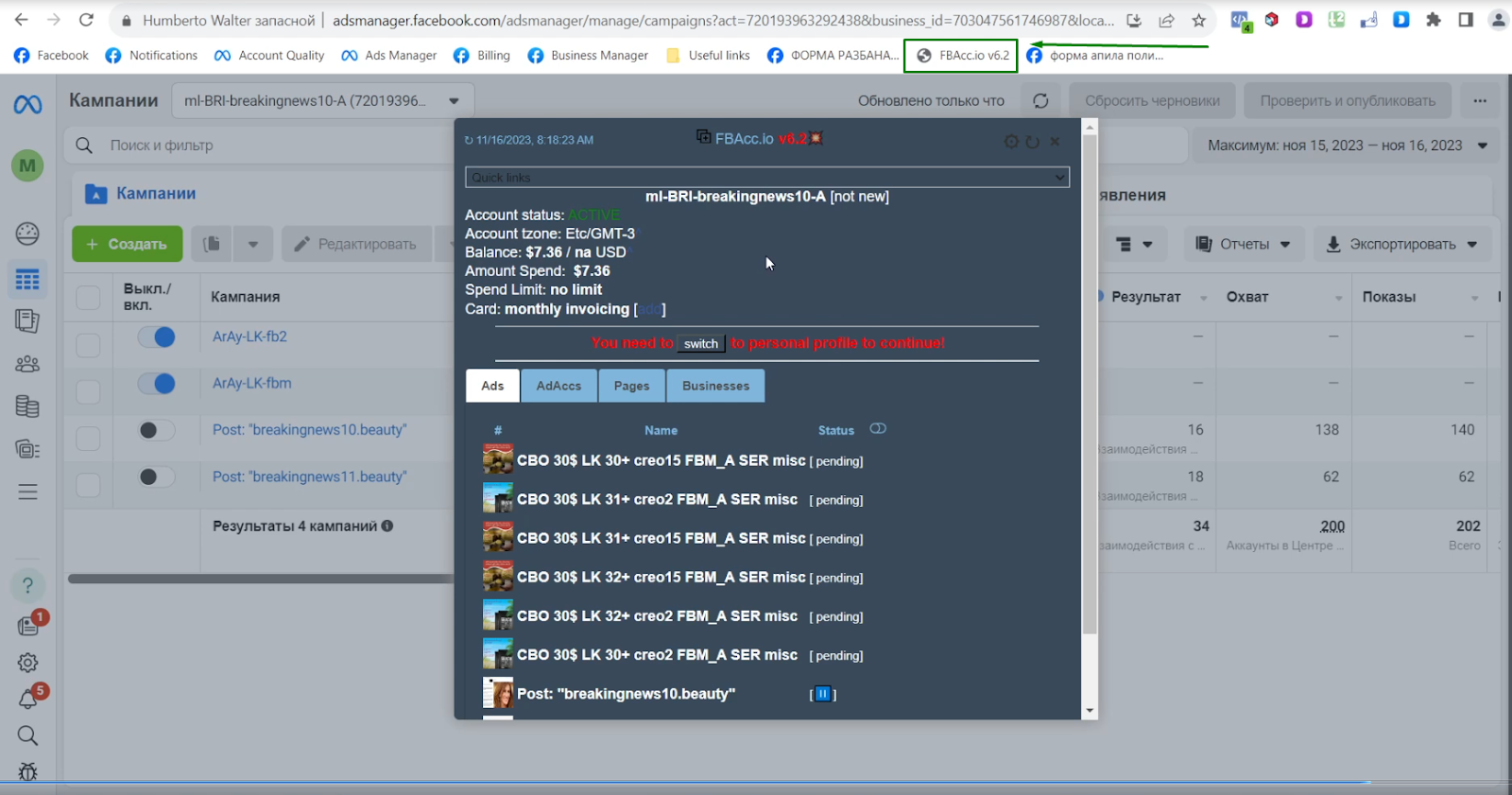
Task: Check the ArAy-LK-fbm row checkbox
Action: tap(88, 391)
